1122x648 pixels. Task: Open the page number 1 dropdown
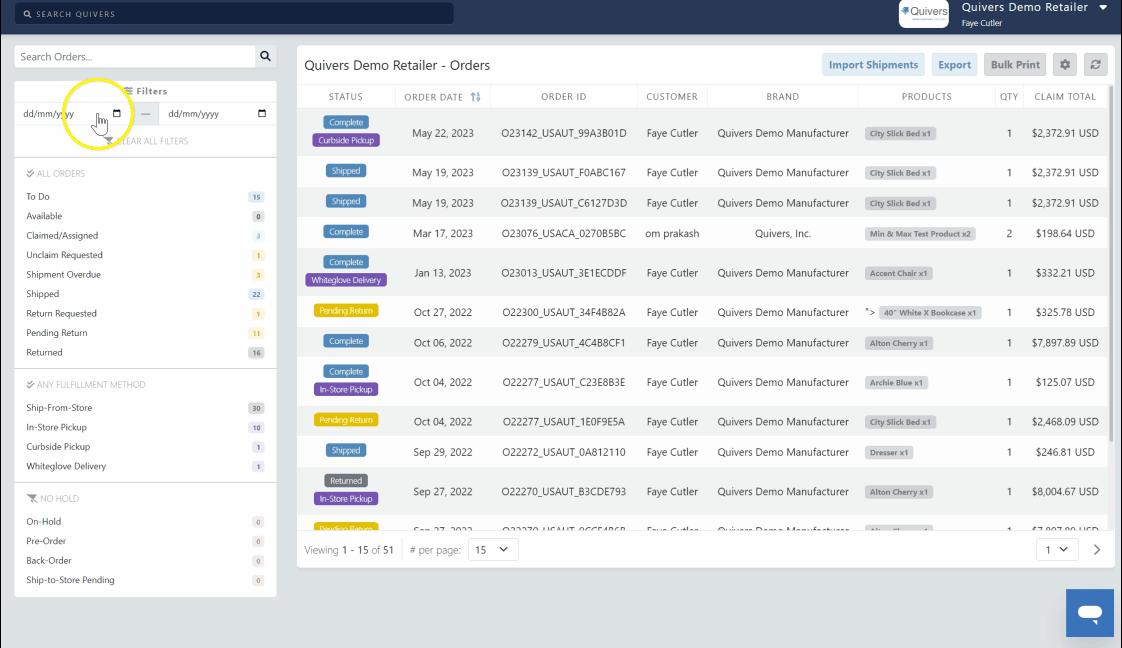(1057, 550)
